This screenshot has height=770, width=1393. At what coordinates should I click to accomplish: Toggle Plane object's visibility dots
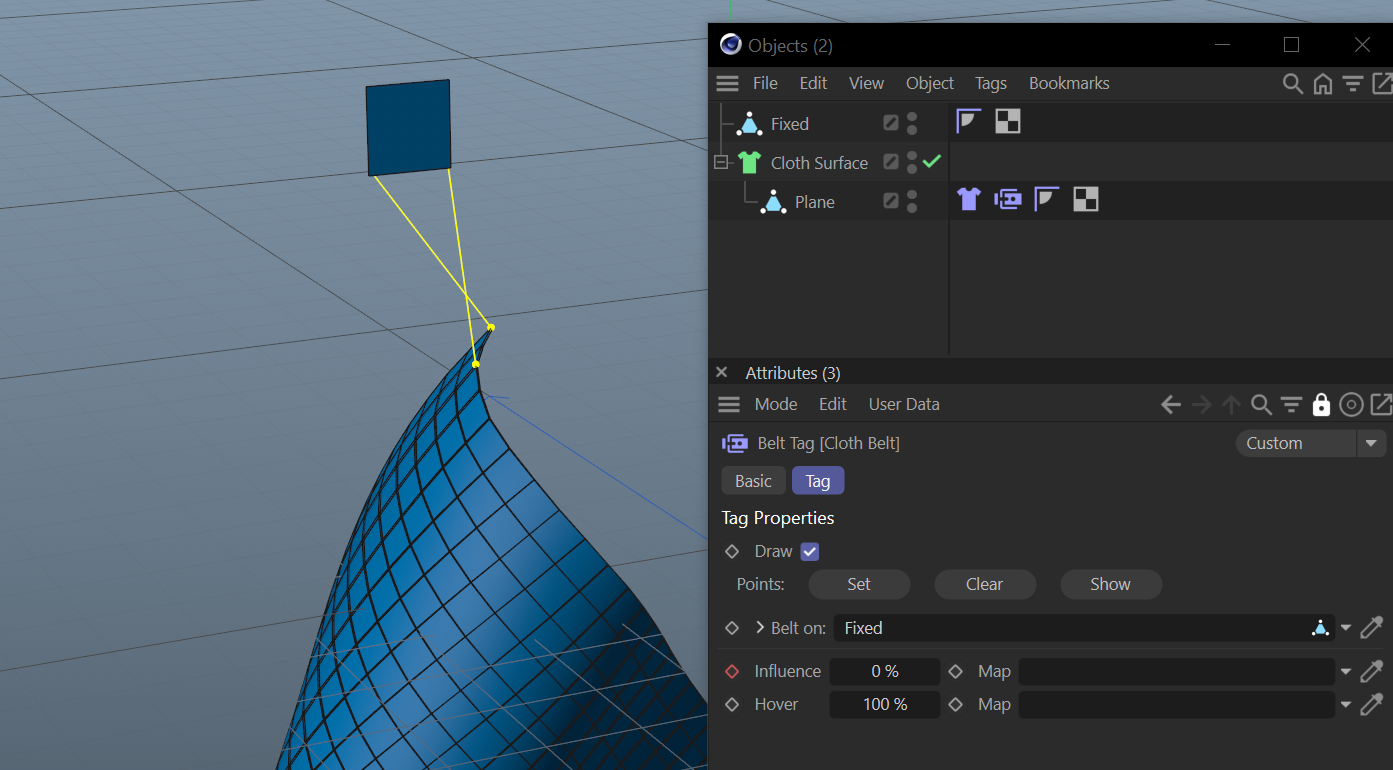pyautogui.click(x=912, y=201)
